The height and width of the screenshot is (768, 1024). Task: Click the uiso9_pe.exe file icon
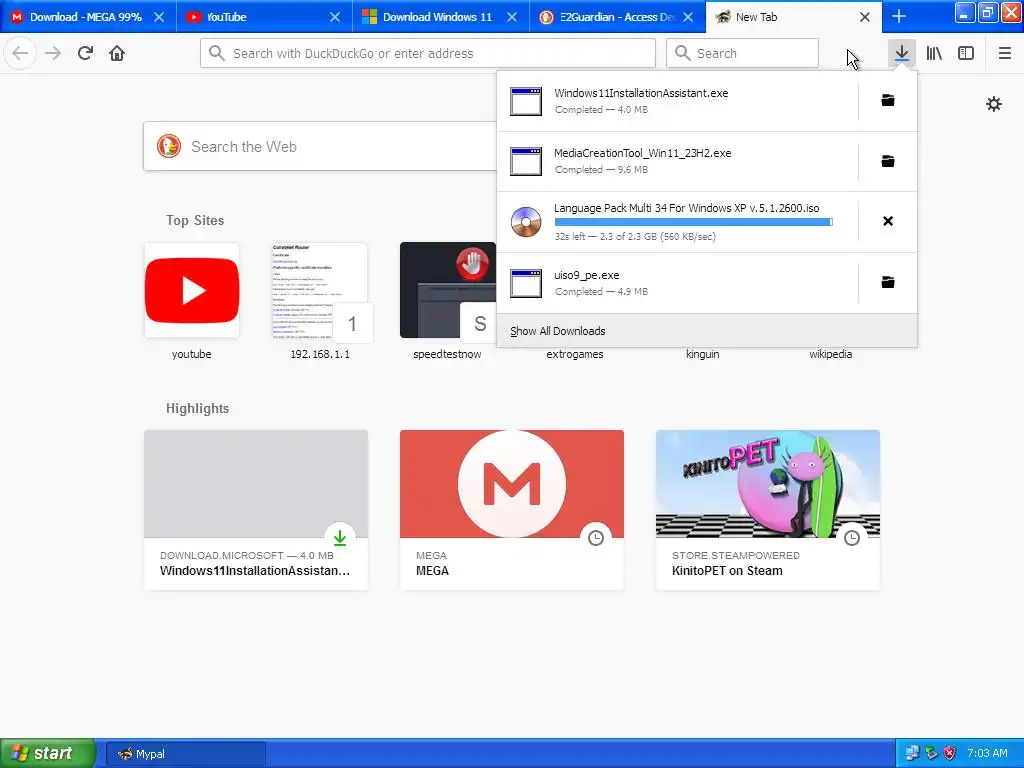click(526, 283)
